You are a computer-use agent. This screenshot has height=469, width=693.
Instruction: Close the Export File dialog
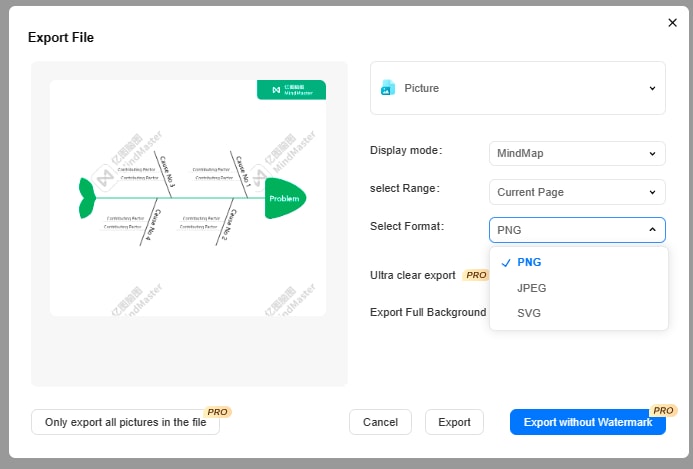pos(672,22)
